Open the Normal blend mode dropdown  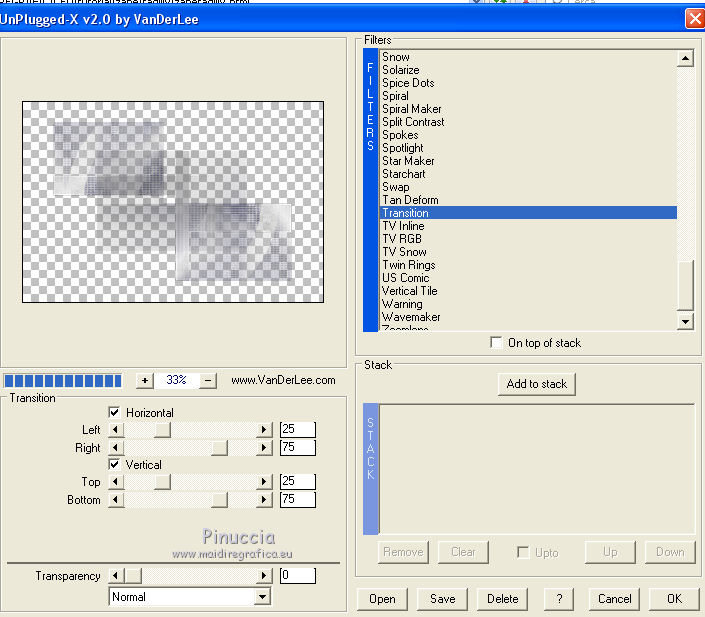coord(262,597)
